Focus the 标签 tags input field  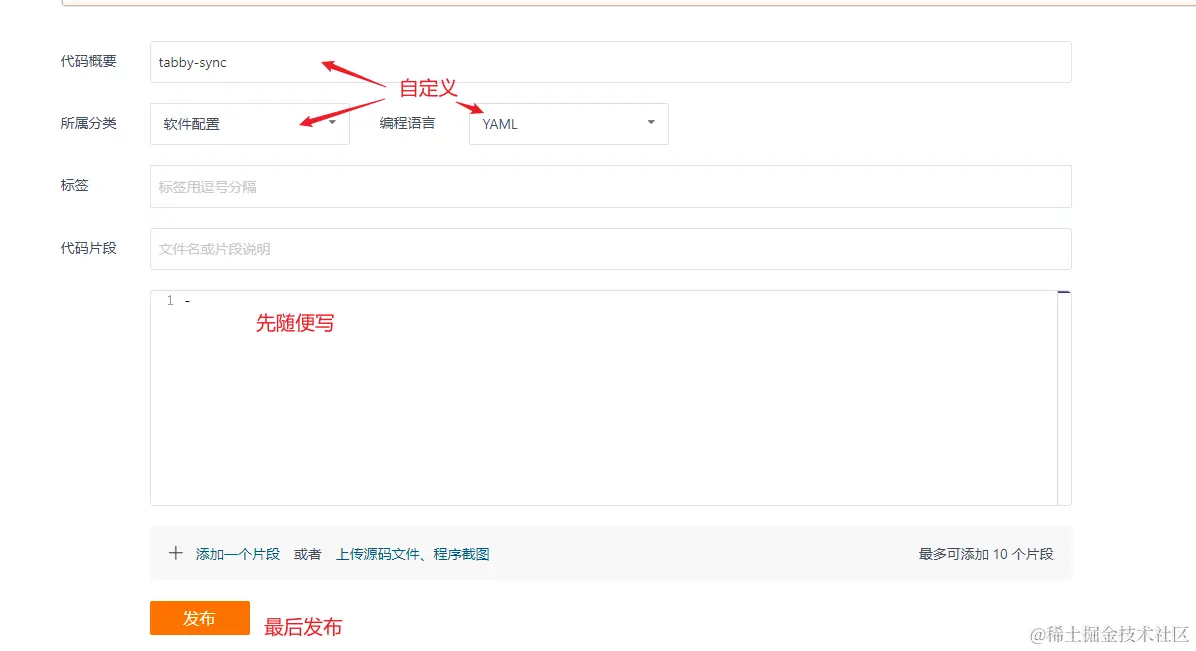point(610,186)
